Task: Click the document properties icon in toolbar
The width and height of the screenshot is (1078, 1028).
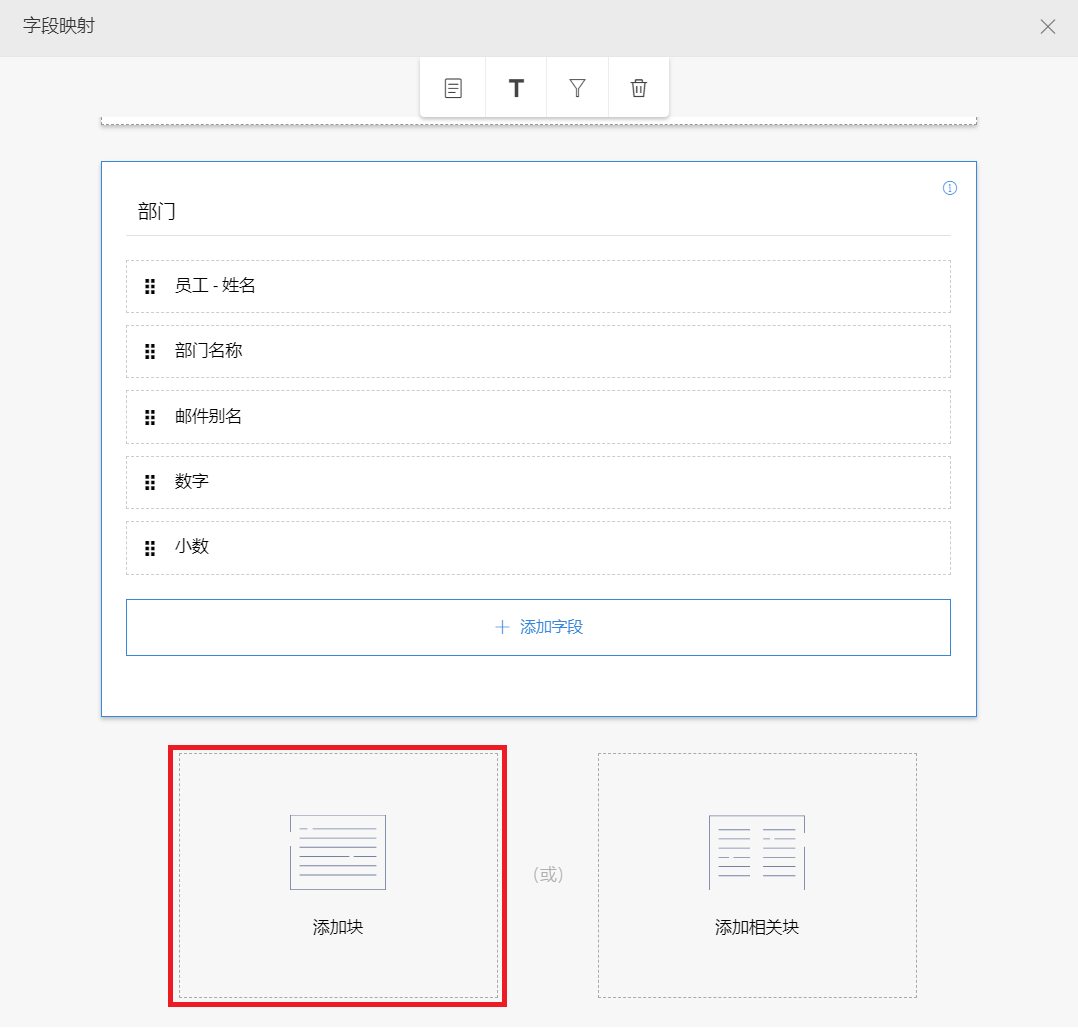Action: click(x=453, y=88)
